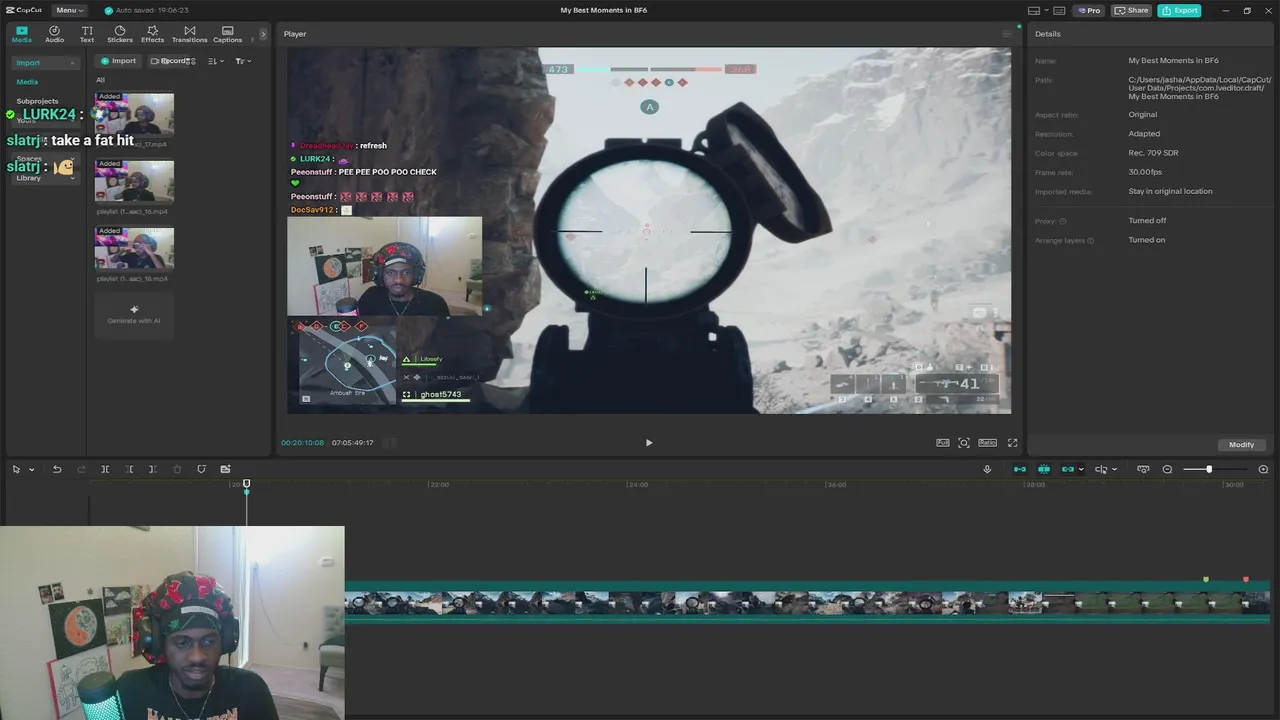Click the Full quality preview icon
Viewport: 1280px width, 720px height.
943,443
